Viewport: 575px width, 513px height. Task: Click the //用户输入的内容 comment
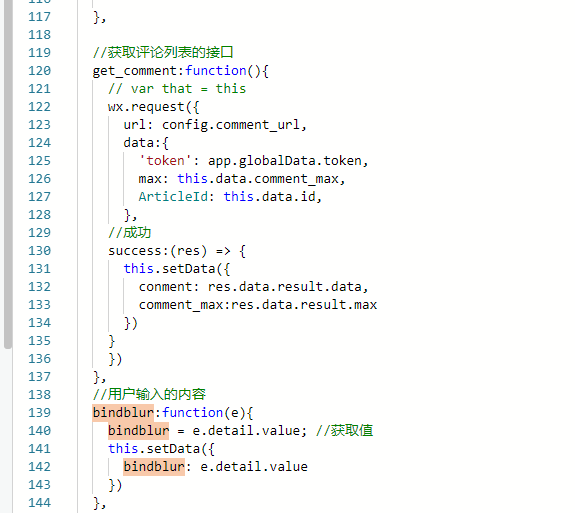[x=149, y=395]
